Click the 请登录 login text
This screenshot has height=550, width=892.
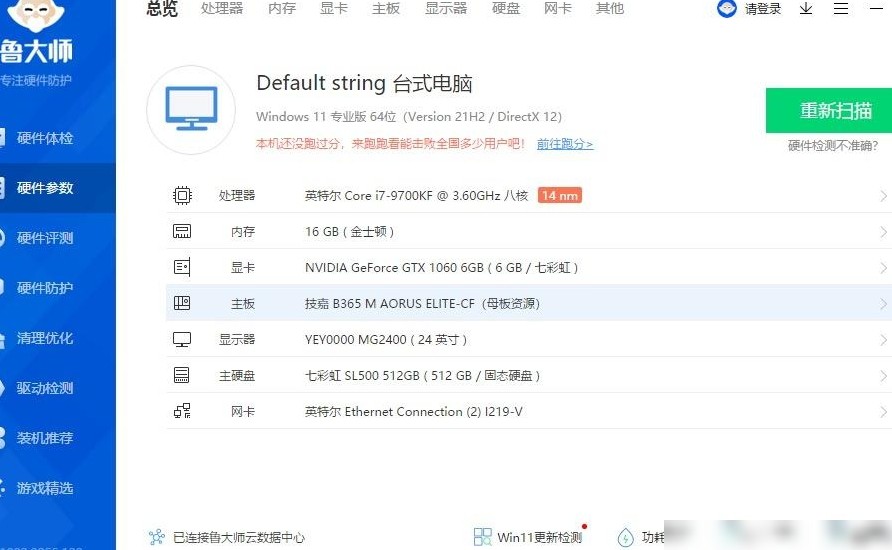763,9
